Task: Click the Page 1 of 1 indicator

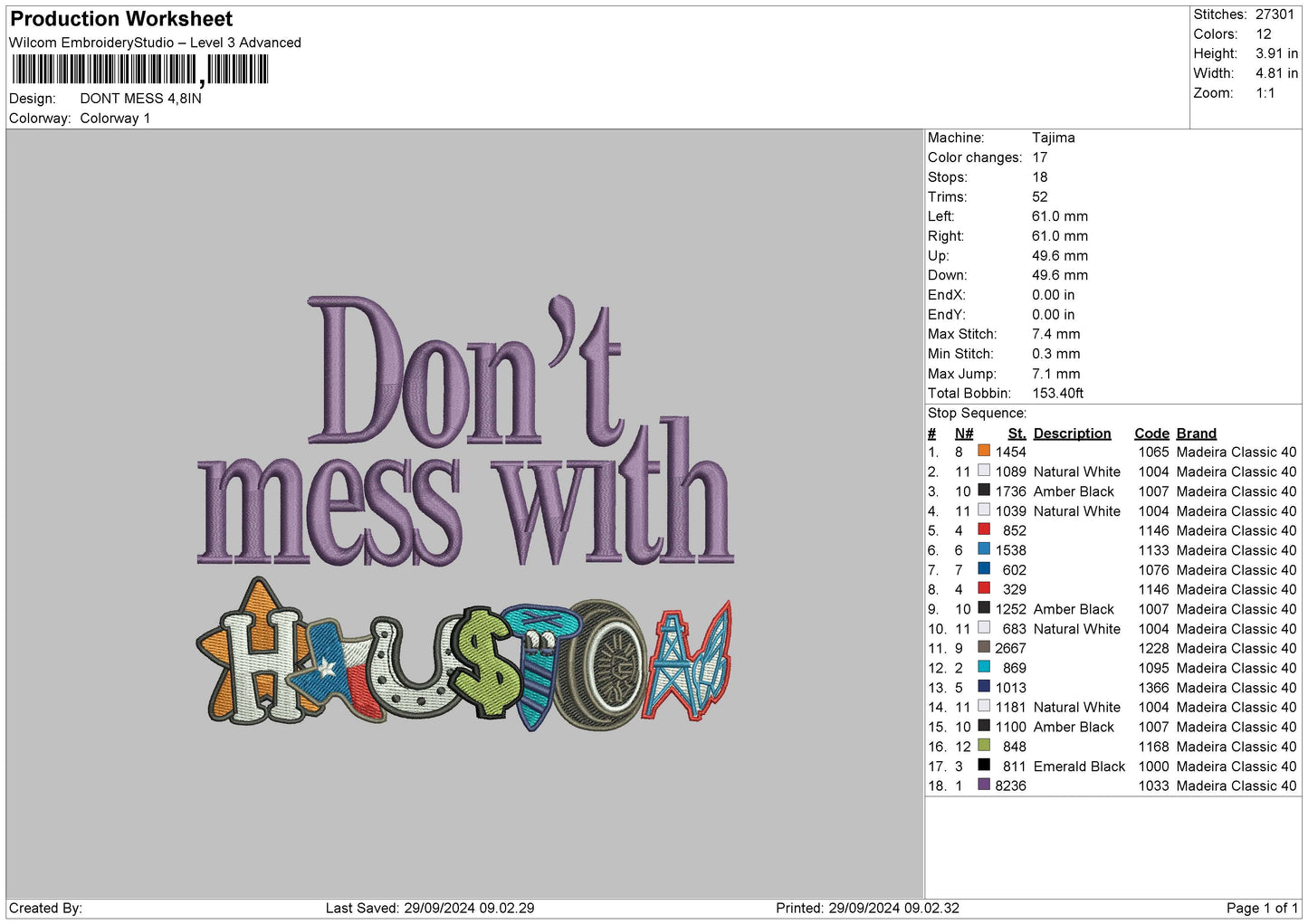Action: (x=1262, y=908)
